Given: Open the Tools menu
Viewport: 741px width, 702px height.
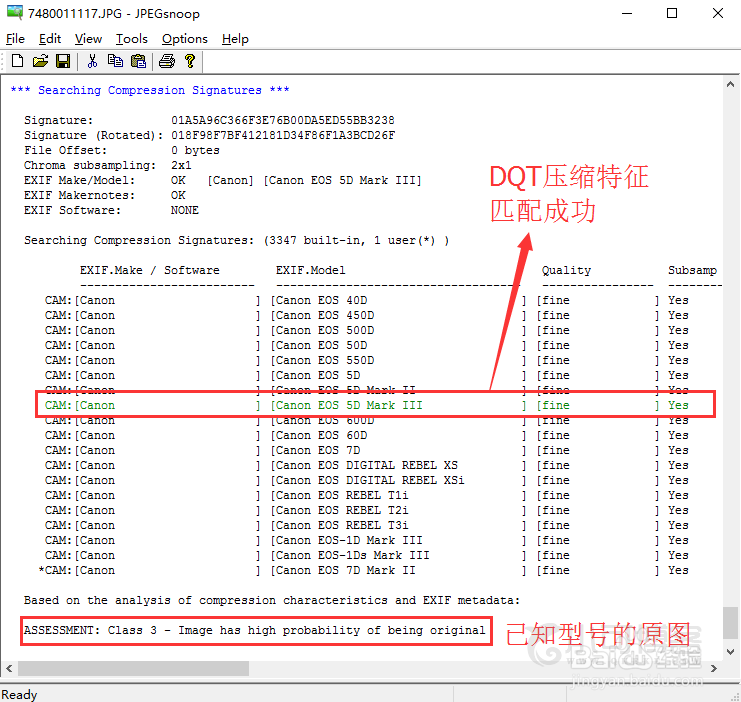Looking at the screenshot, I should (x=131, y=39).
